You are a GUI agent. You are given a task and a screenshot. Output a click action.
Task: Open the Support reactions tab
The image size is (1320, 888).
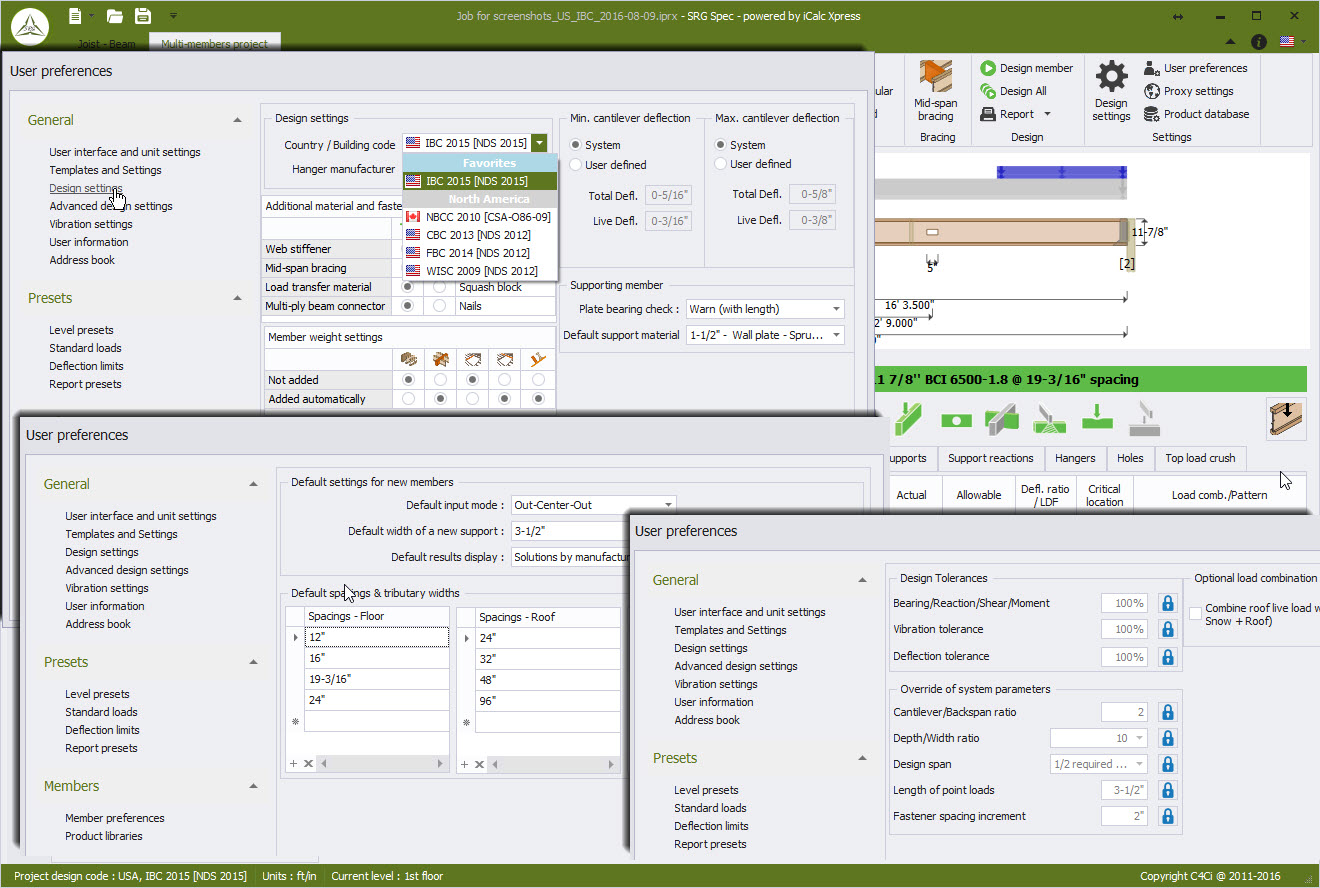pyautogui.click(x=990, y=458)
